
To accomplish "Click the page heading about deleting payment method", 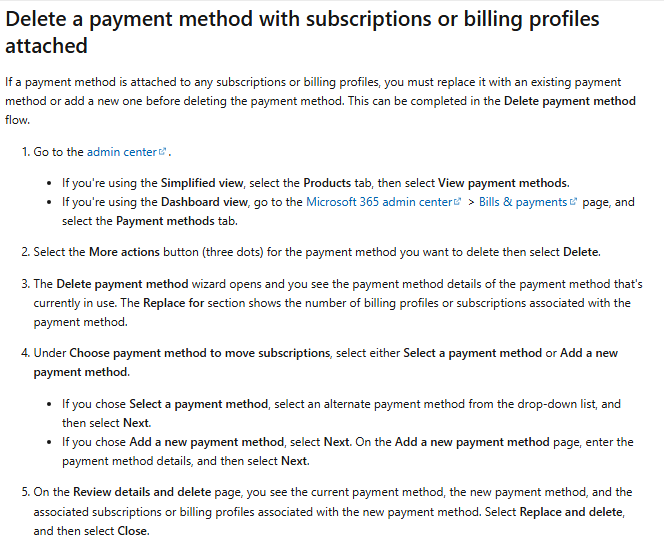I will coord(302,32).
